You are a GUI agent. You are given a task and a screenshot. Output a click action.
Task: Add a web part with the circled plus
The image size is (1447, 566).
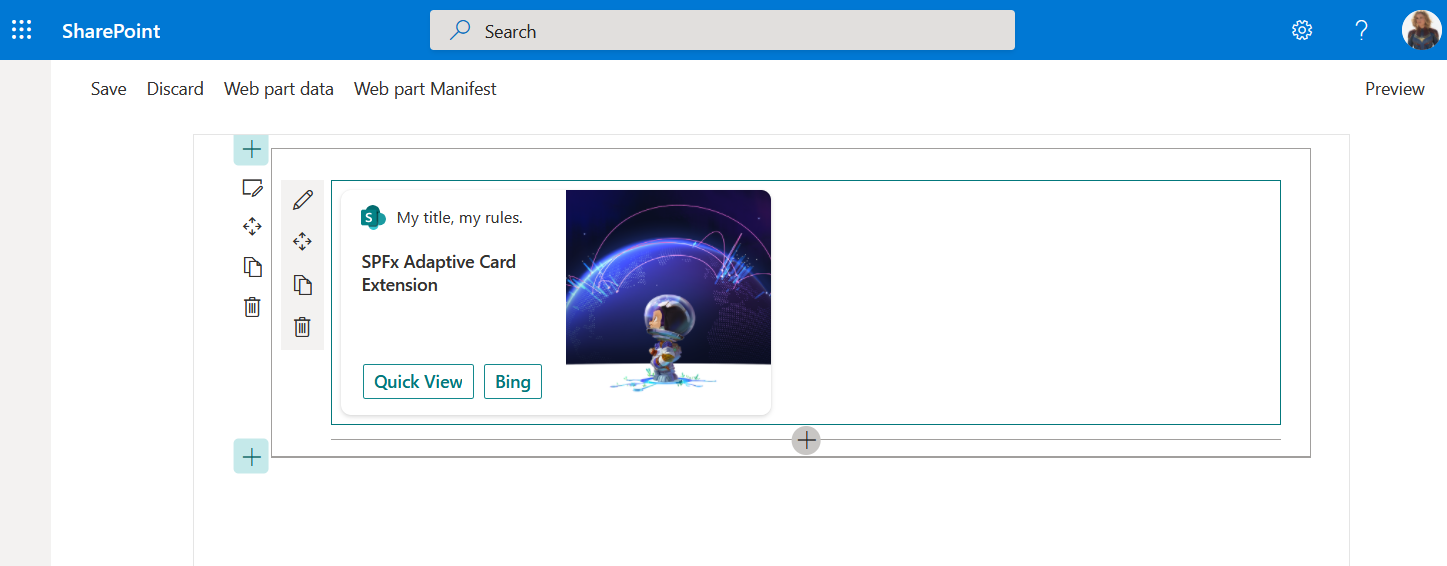point(806,440)
